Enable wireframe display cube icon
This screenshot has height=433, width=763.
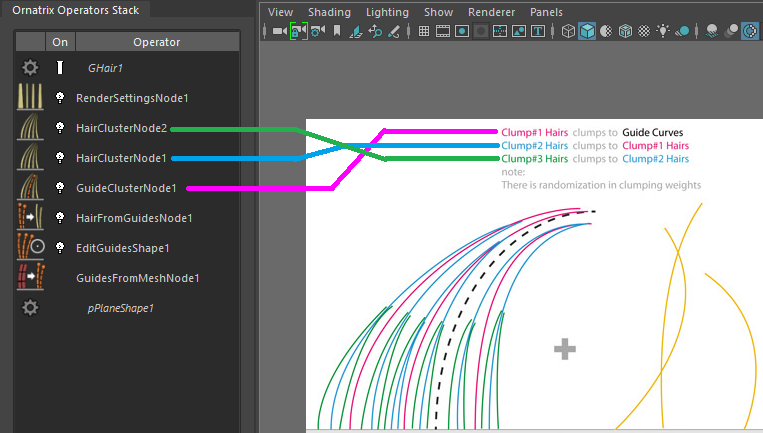click(x=568, y=31)
